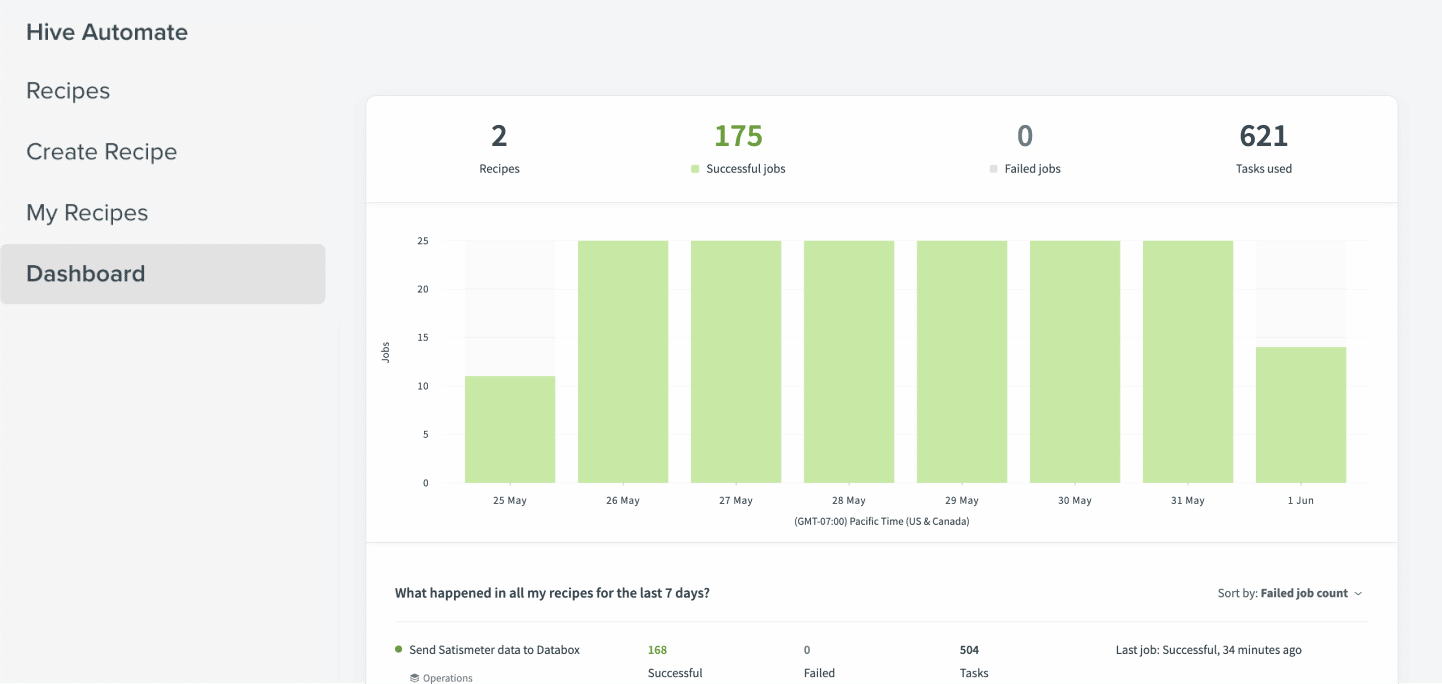Image resolution: width=1442 pixels, height=684 pixels.
Task: Click the grey Failed jobs legend square
Action: pos(993,169)
